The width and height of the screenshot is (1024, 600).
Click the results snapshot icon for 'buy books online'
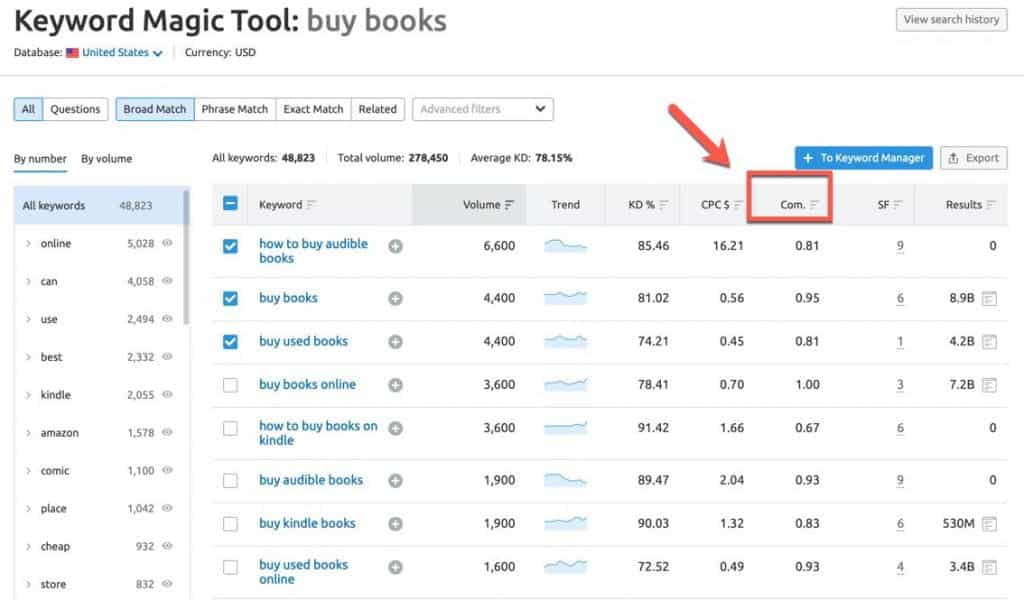click(x=989, y=385)
